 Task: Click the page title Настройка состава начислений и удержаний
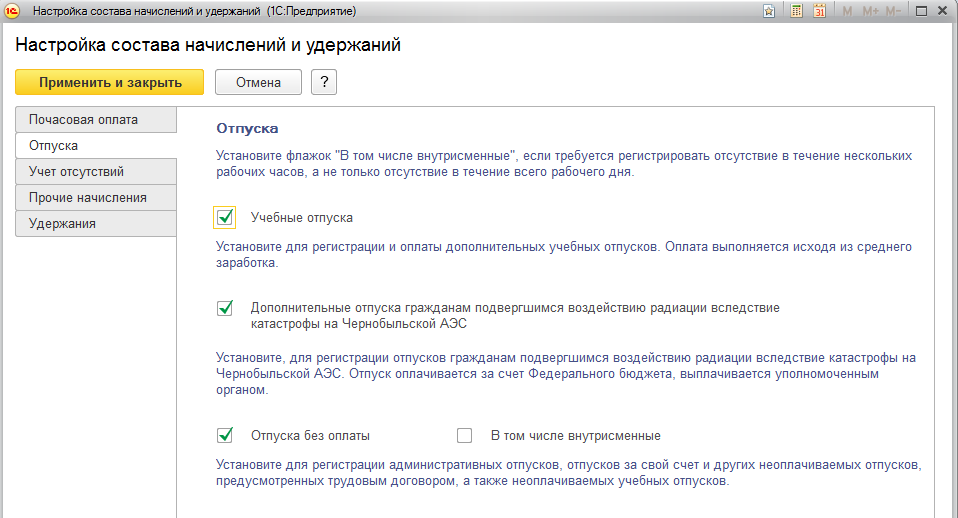208,45
